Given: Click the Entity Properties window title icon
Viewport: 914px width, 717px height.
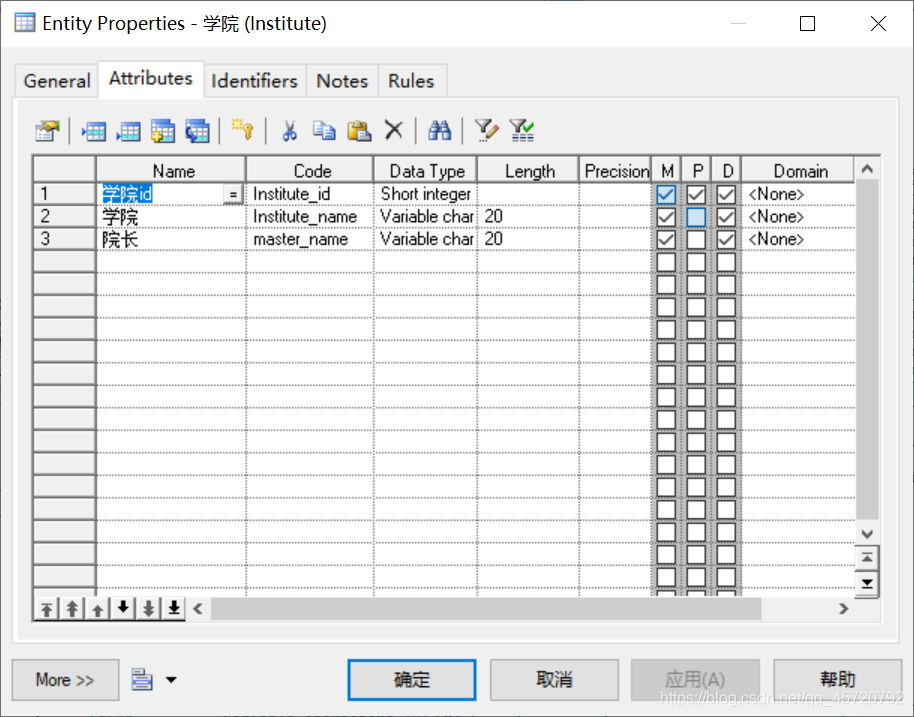Looking at the screenshot, I should point(24,23).
